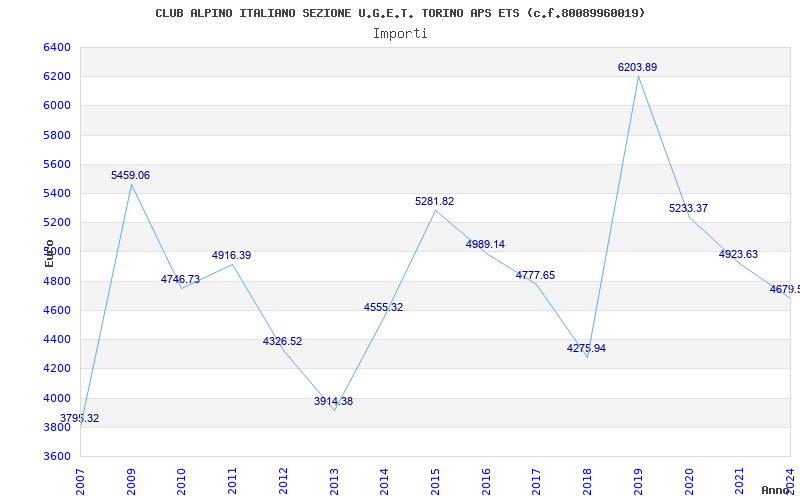This screenshot has height=500, width=800.
Task: Click the y-axis value 5400
Action: point(57,193)
